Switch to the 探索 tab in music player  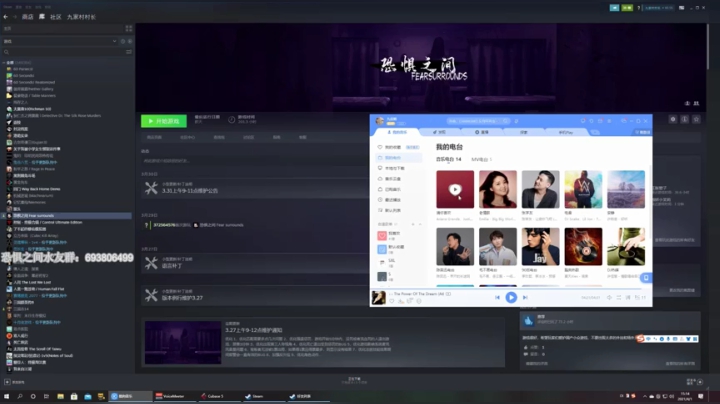click(523, 132)
